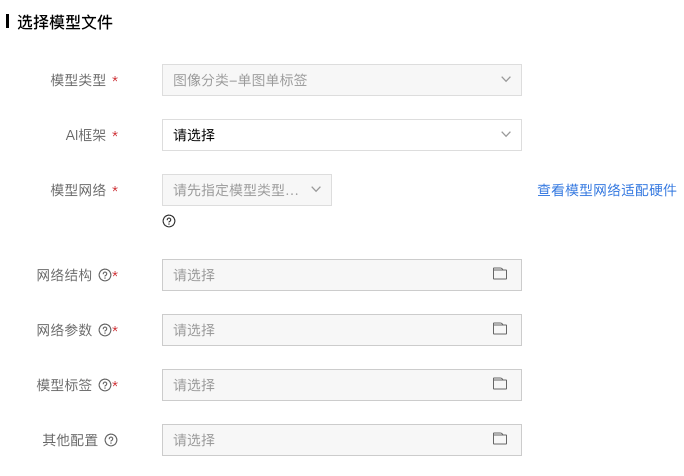684x476 pixels.
Task: Show help tooltip for 模型标签
Action: click(x=105, y=385)
